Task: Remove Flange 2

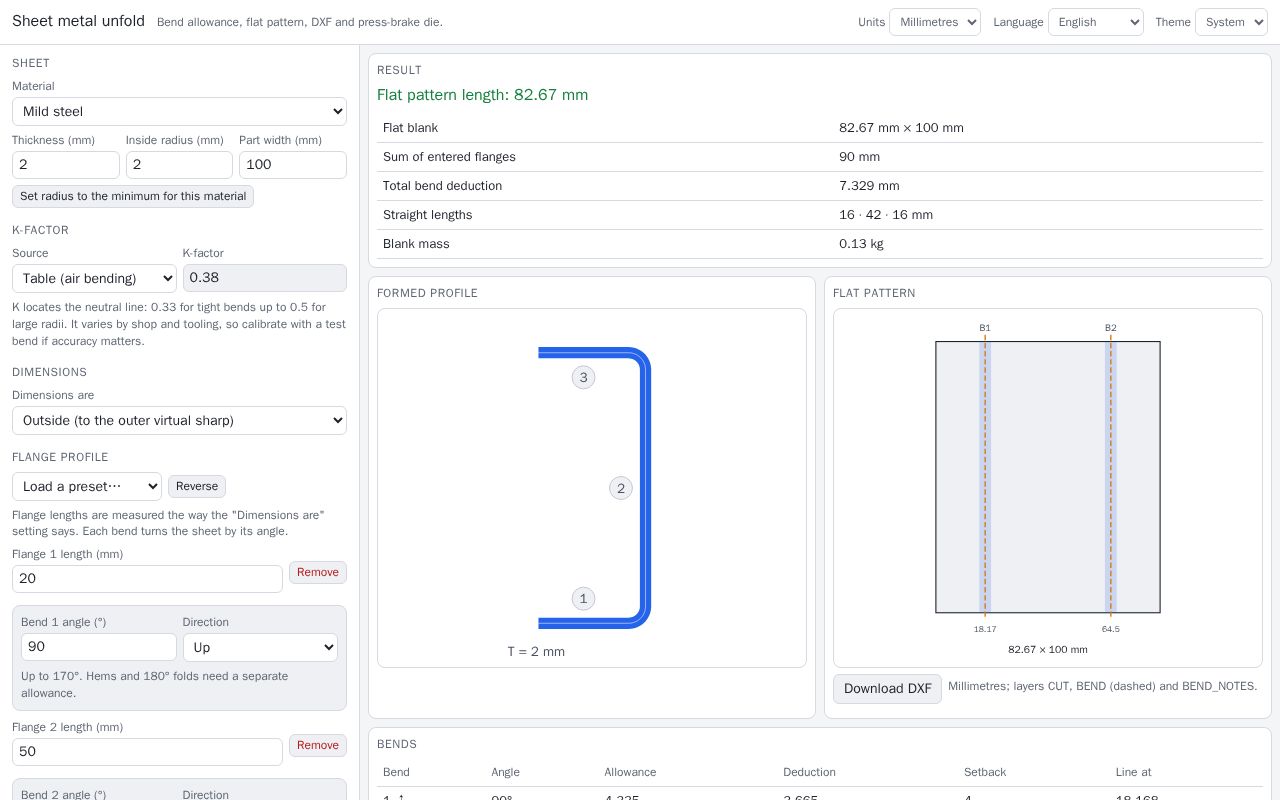Action: pos(318,745)
